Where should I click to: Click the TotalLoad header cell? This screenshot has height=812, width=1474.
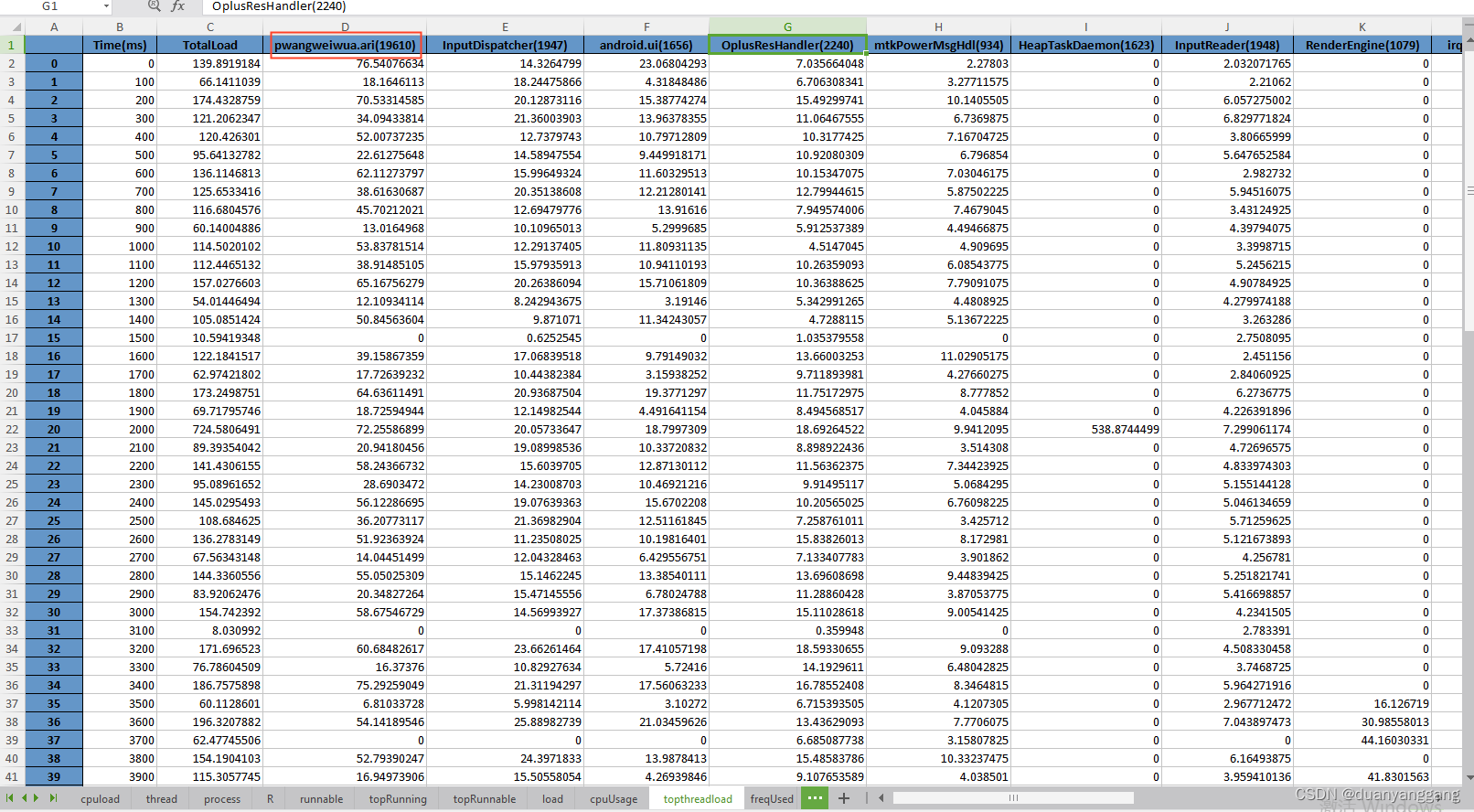(210, 45)
